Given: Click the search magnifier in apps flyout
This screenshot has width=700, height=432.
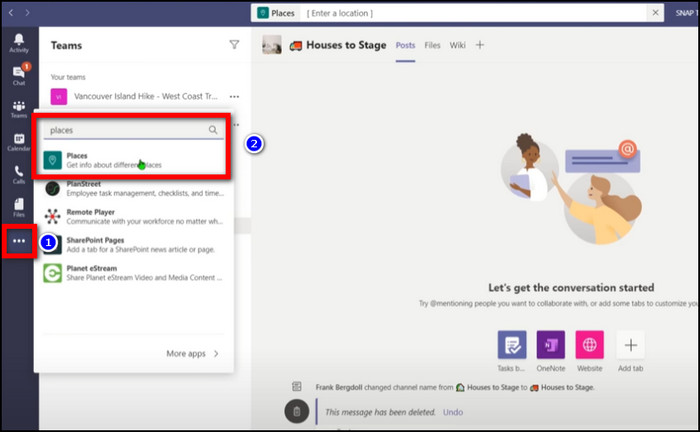Looking at the screenshot, I should [x=213, y=130].
